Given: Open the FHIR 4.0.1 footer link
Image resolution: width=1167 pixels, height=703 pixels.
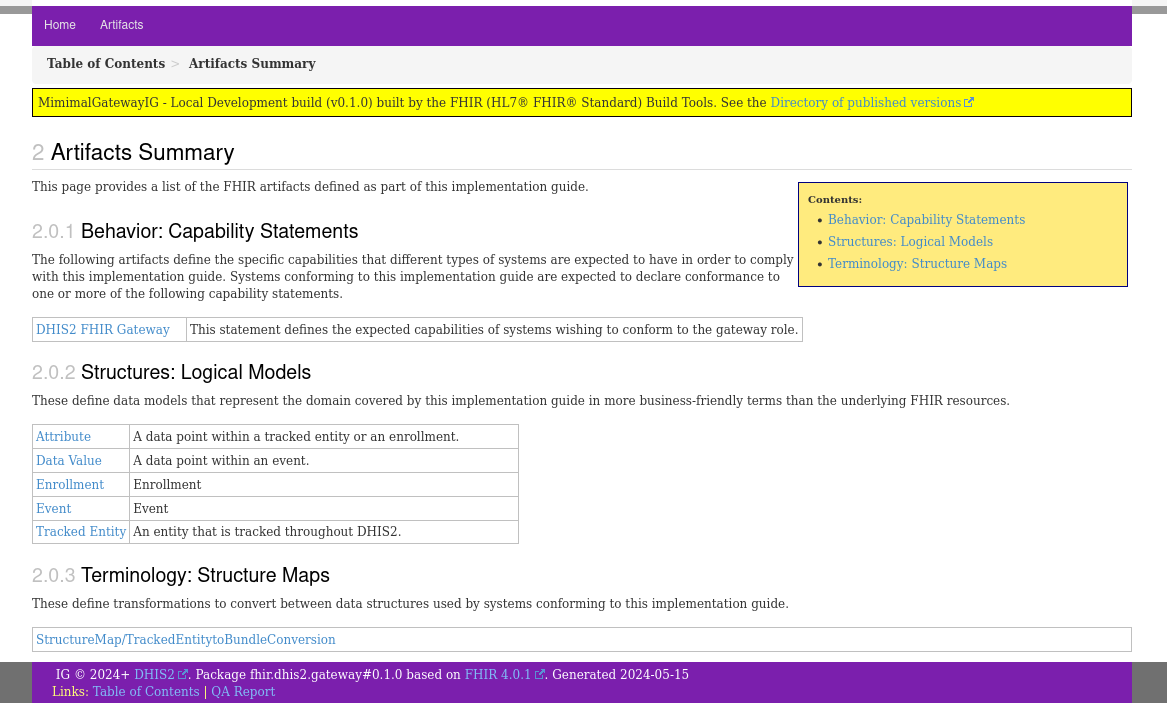Looking at the screenshot, I should click(x=497, y=675).
